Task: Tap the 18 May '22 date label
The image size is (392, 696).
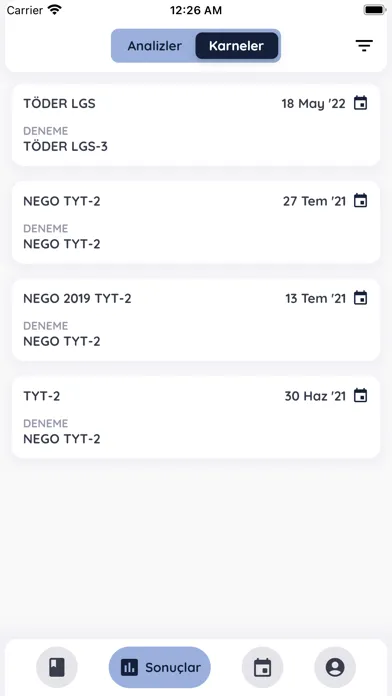Action: (x=313, y=103)
